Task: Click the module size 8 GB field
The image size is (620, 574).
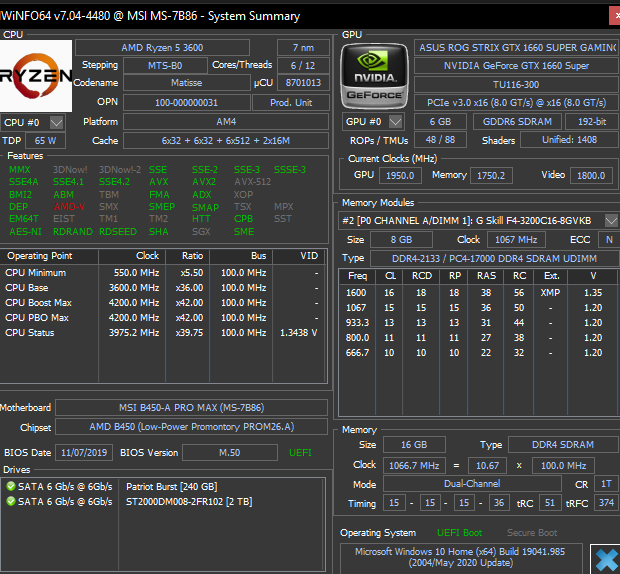Action: tap(401, 240)
